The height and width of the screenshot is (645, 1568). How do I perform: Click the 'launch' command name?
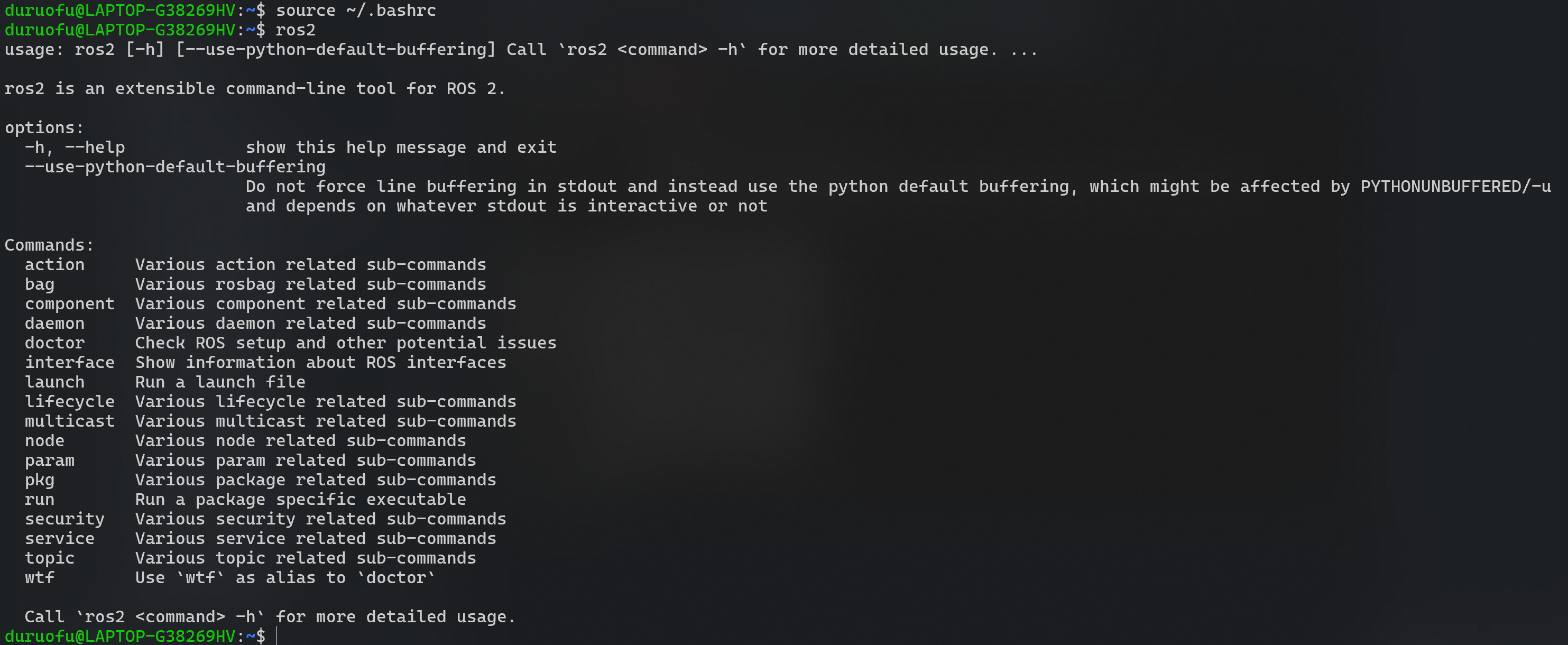[55, 382]
